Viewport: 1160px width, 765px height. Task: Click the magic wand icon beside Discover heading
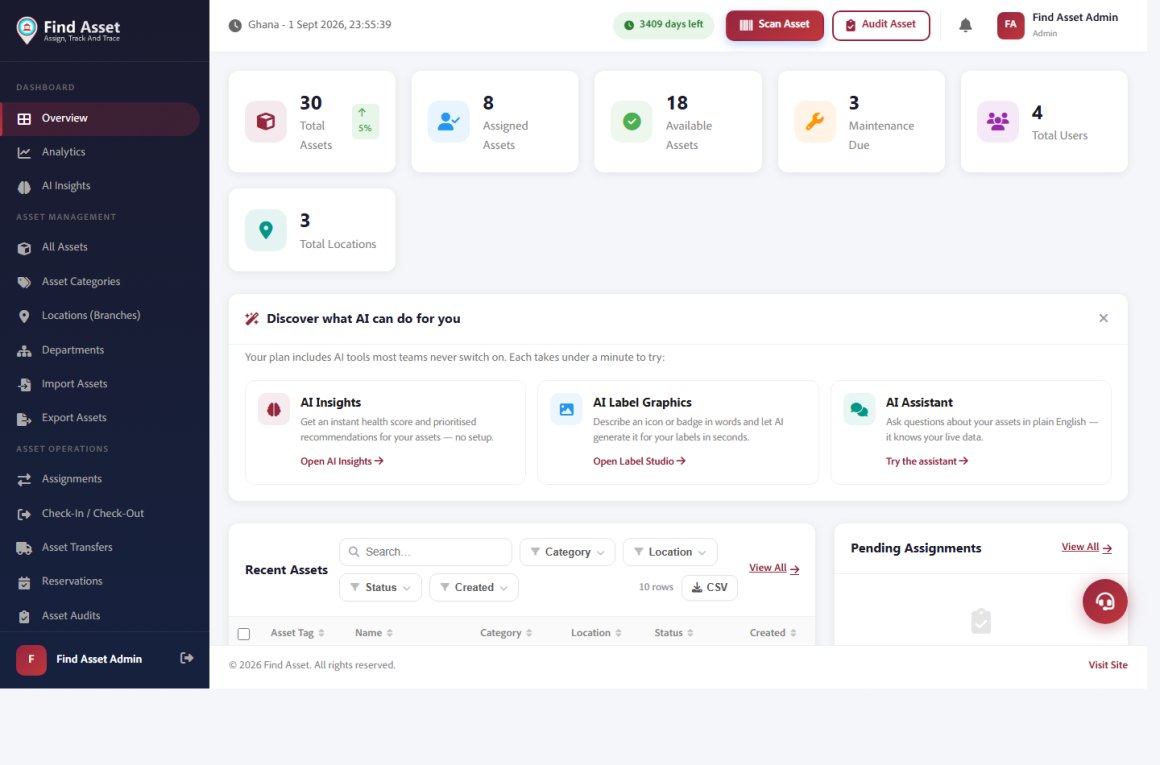pyautogui.click(x=252, y=319)
